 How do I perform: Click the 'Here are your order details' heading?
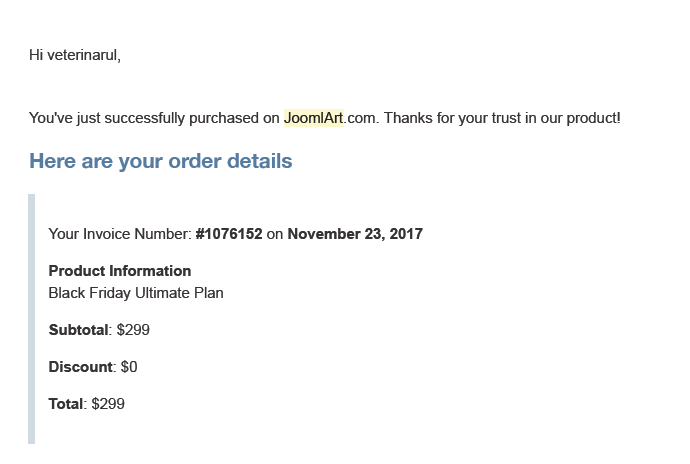(x=161, y=161)
